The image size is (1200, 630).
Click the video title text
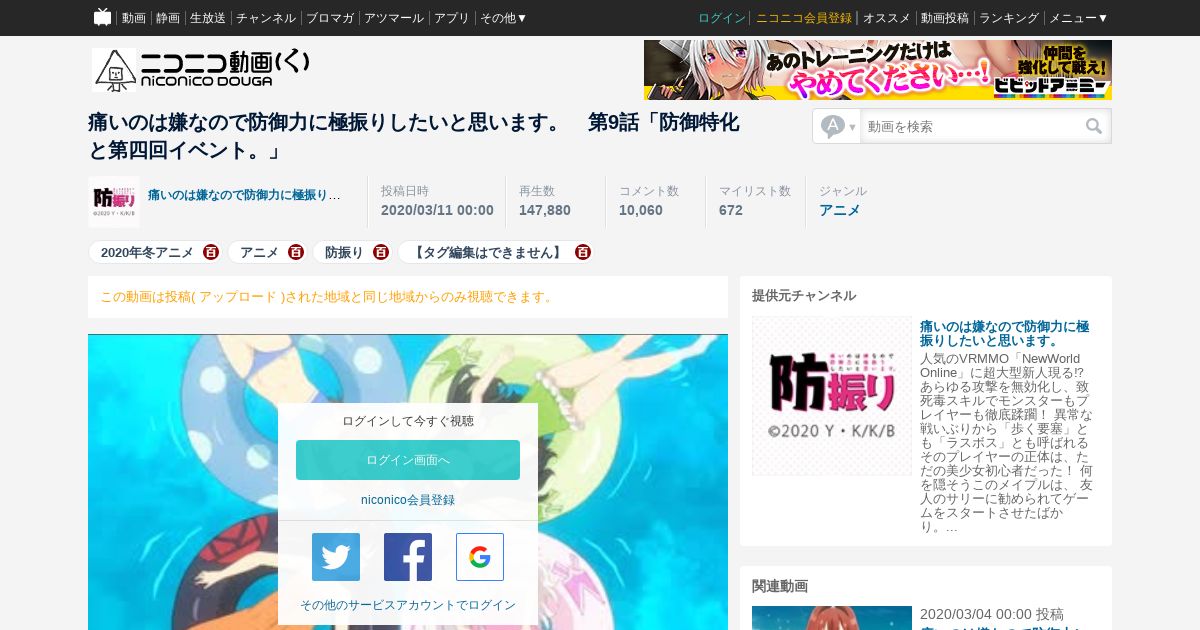pos(414,137)
